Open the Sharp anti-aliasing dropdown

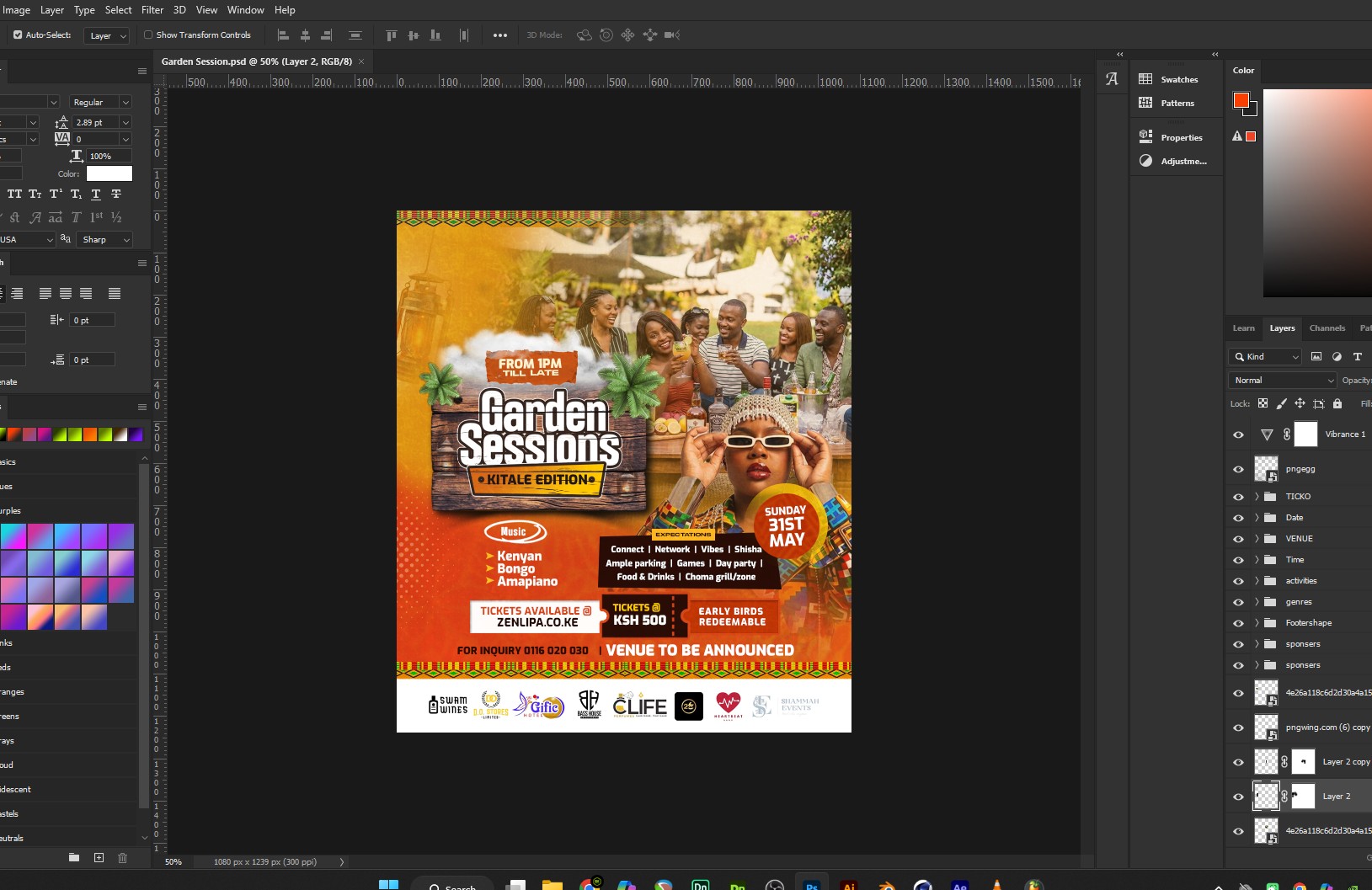tap(105, 240)
